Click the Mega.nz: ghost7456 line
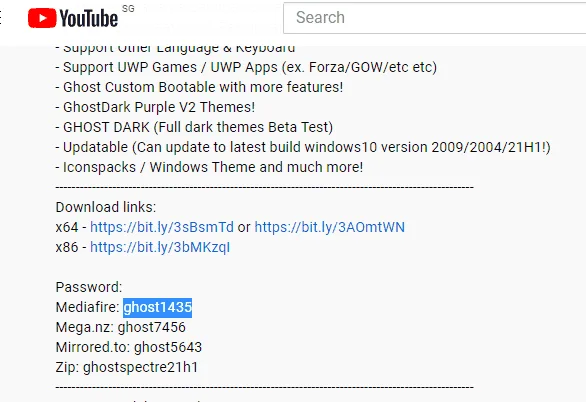The image size is (586, 402). [120, 327]
